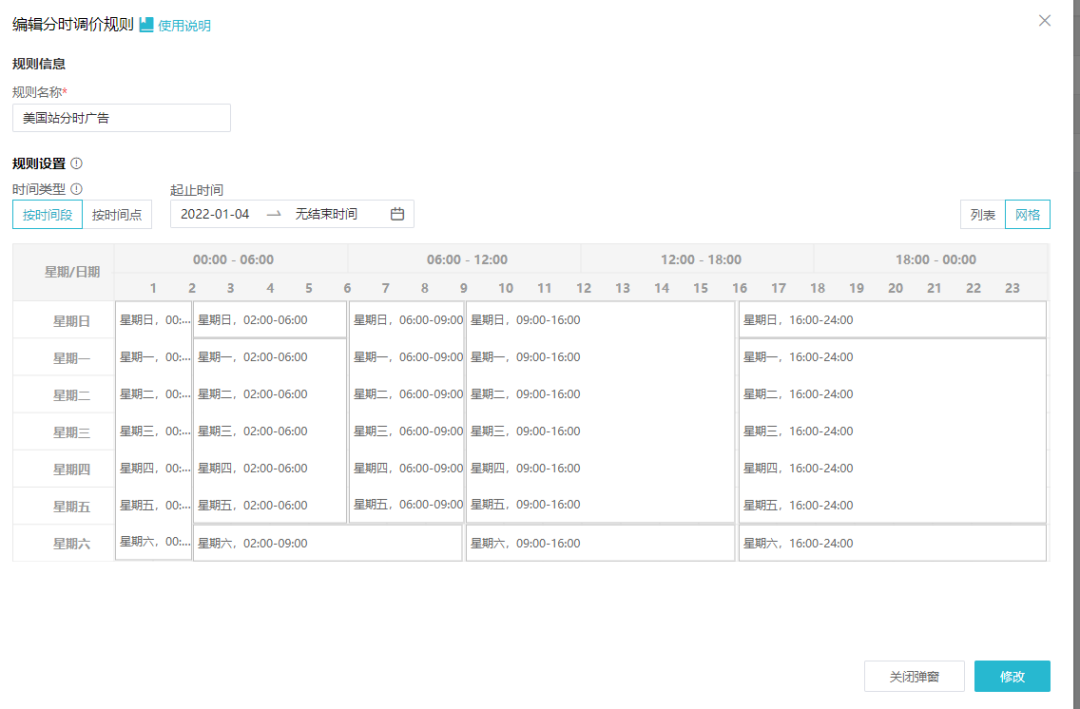Click the 关闭弹窗 button
Screen dimensions: 1080x709
(914, 676)
